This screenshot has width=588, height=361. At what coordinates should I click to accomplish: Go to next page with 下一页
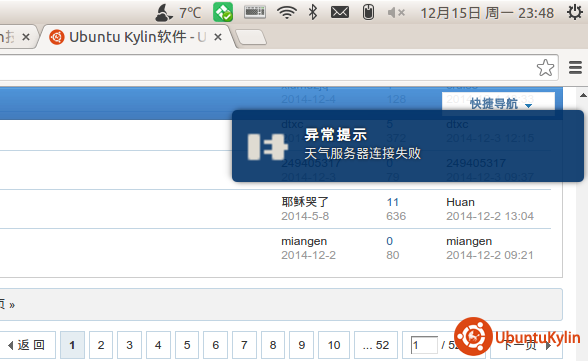[526, 345]
